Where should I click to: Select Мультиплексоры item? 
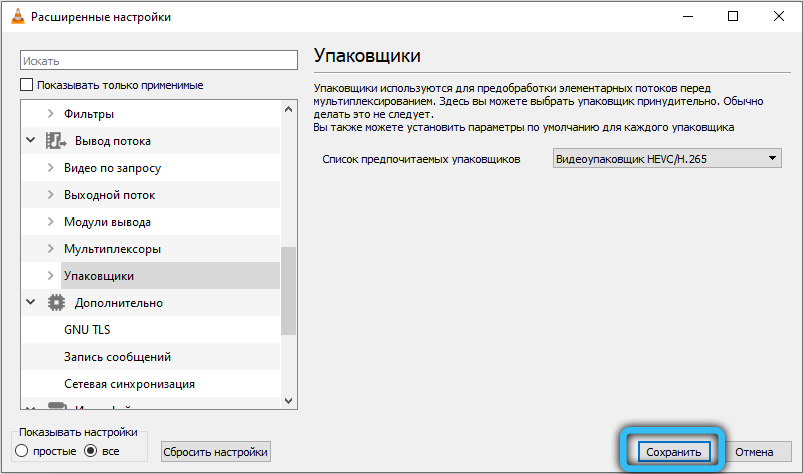[x=112, y=249]
